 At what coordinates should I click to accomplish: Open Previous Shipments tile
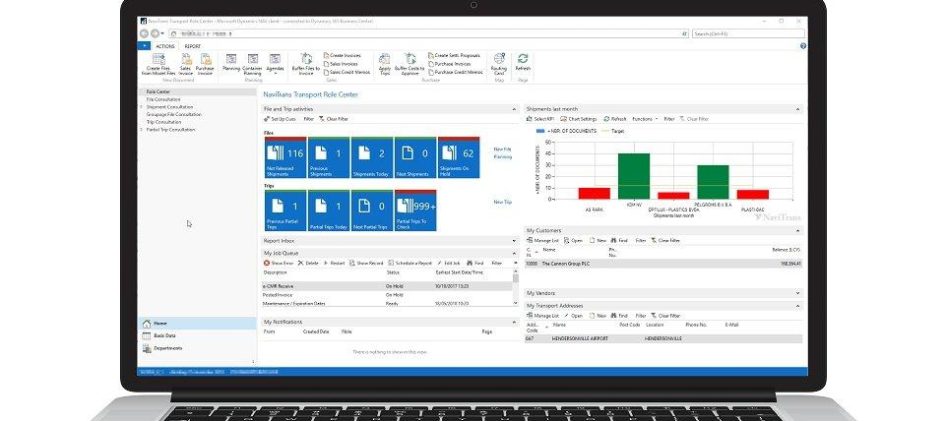pos(328,157)
